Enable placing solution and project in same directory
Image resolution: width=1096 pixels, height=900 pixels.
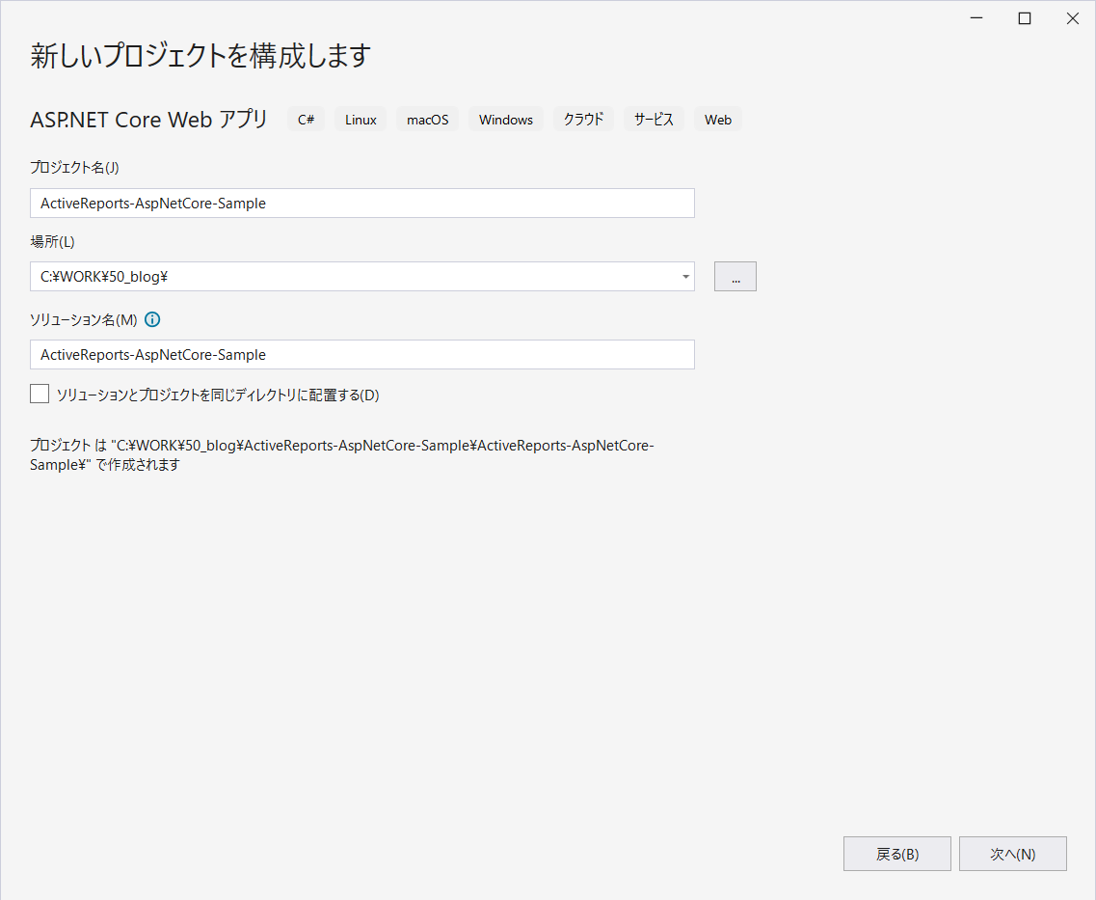pos(40,394)
